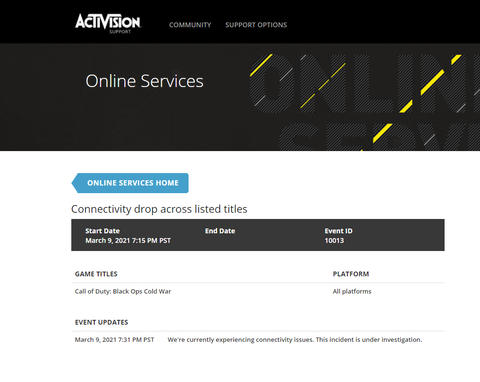The height and width of the screenshot is (382, 480).
Task: Select 'Call of Duty: Black Ops Cold War' row
Action: pos(258,291)
